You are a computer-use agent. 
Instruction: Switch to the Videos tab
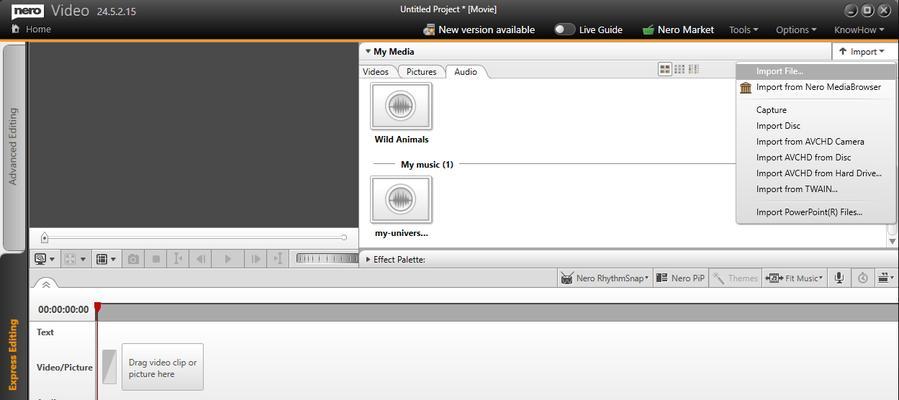click(376, 72)
